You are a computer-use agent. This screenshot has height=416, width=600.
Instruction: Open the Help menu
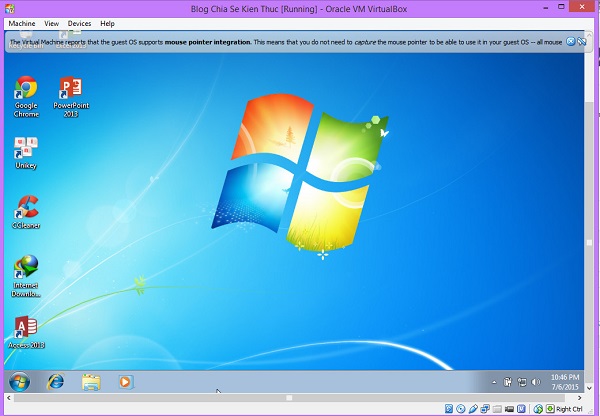tap(108, 23)
